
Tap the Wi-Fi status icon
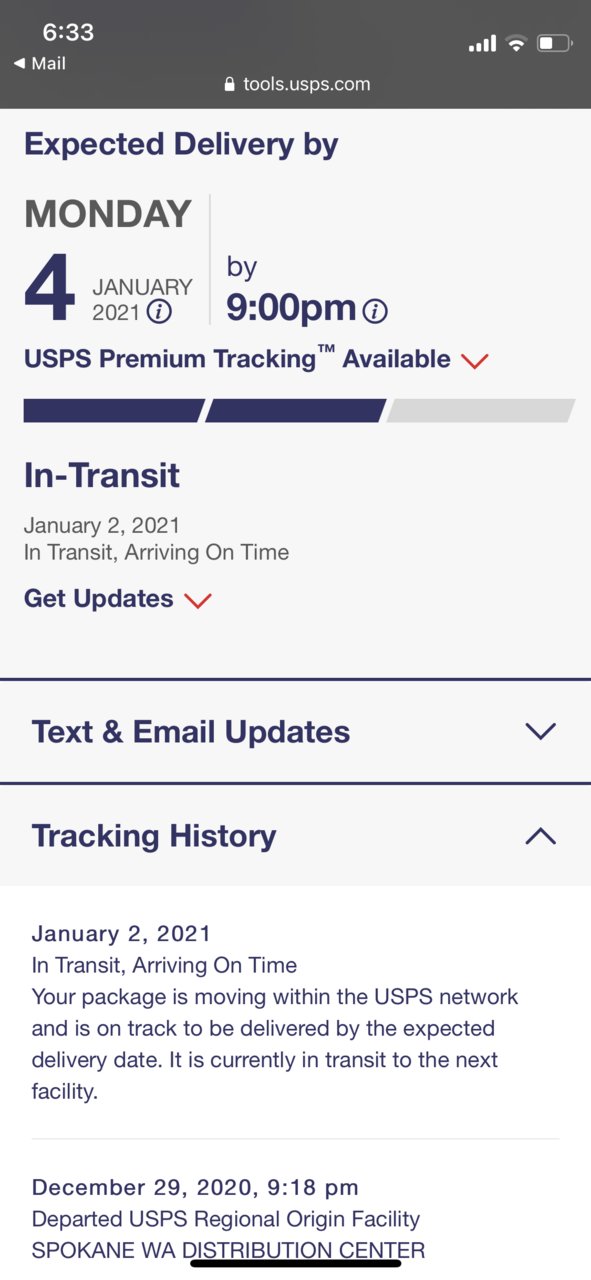[x=516, y=43]
